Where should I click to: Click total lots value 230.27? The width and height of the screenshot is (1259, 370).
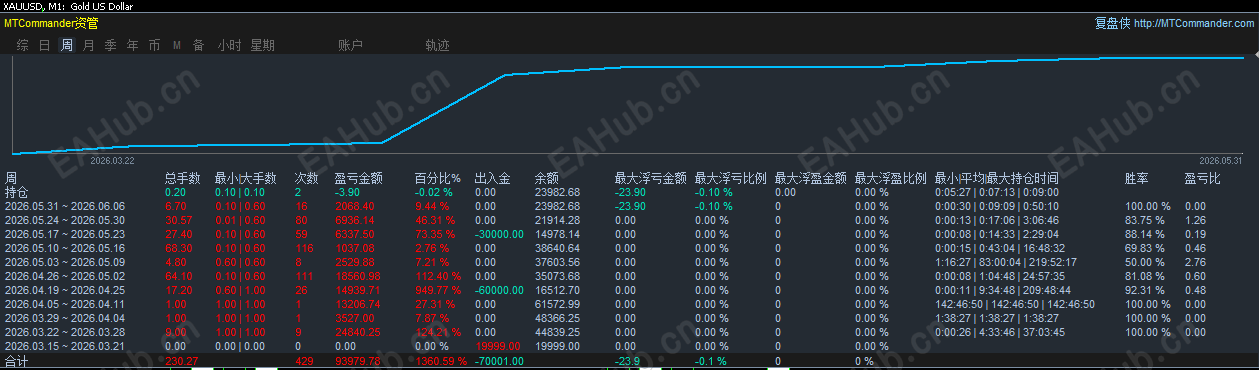(x=182, y=361)
